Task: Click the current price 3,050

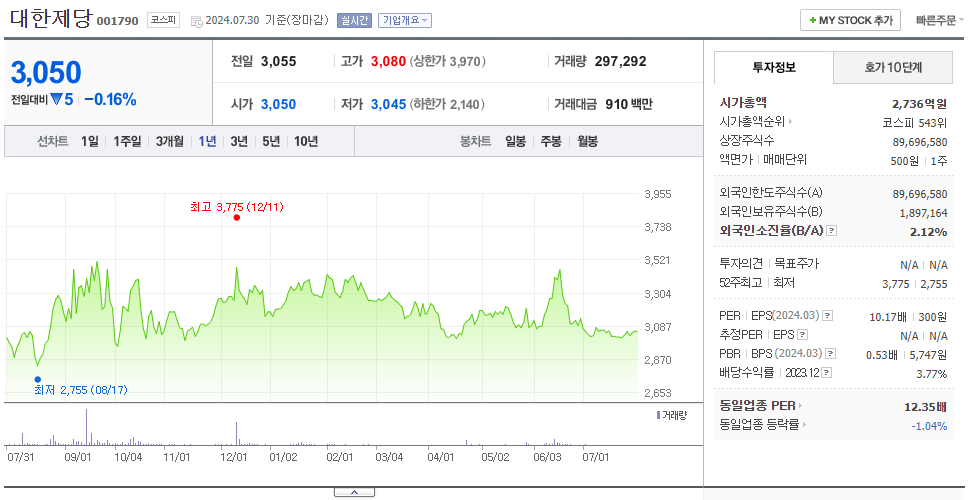Action: click(46, 73)
